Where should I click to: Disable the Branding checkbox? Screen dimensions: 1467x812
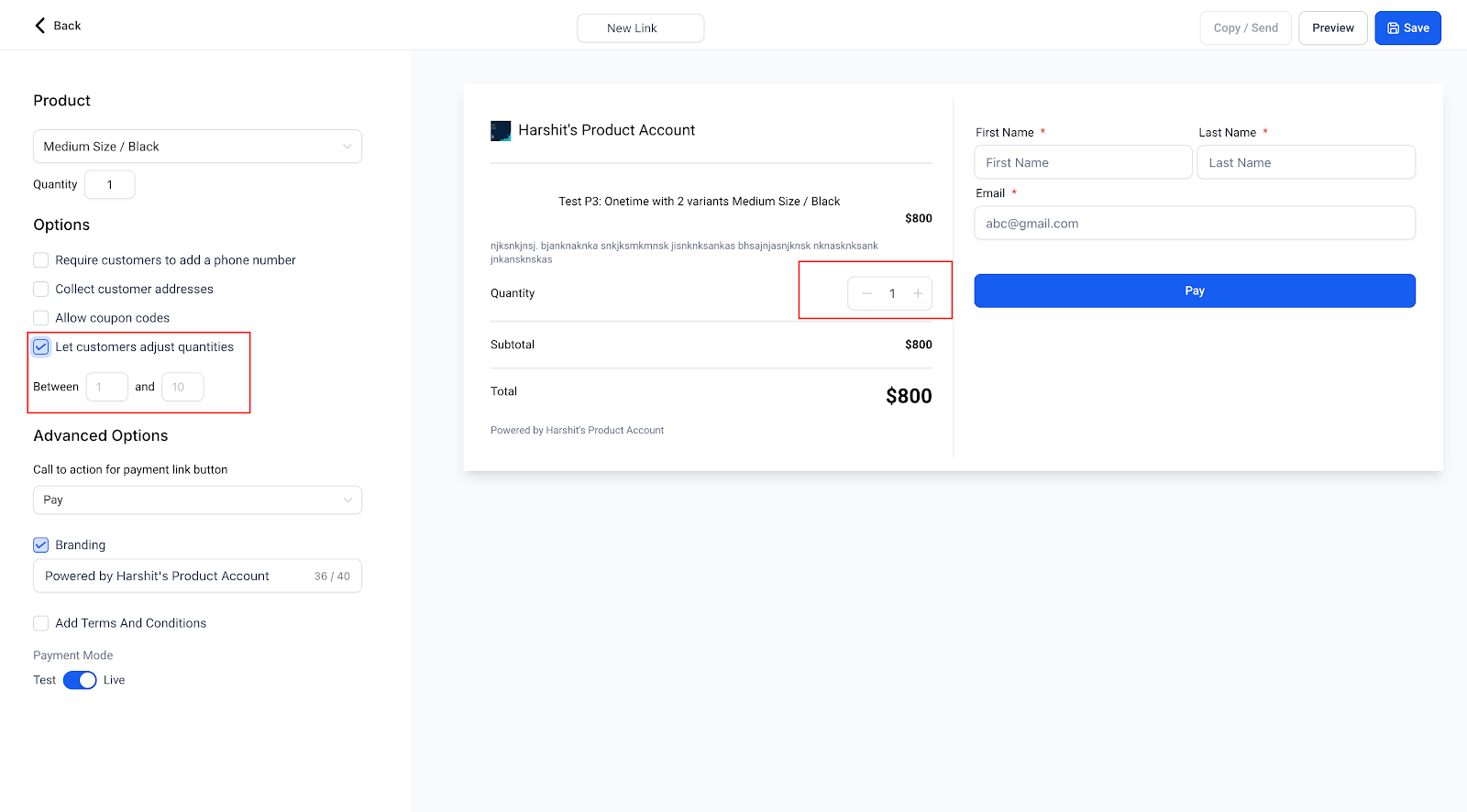click(x=41, y=545)
